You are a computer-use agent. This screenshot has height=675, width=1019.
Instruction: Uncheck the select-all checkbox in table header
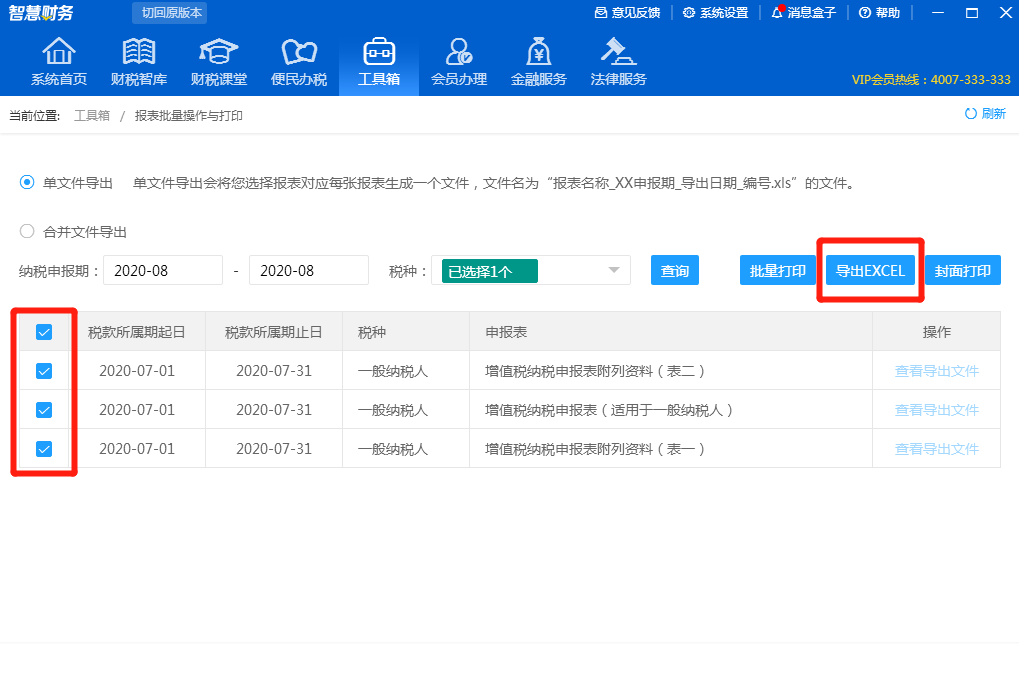(x=43, y=331)
